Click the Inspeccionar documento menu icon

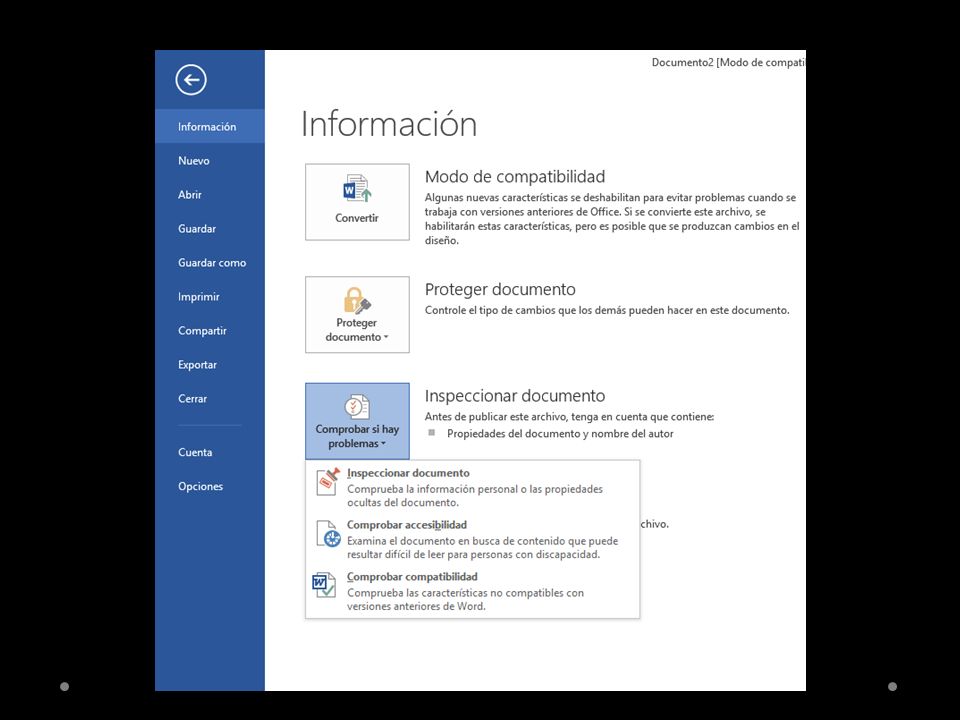click(328, 482)
